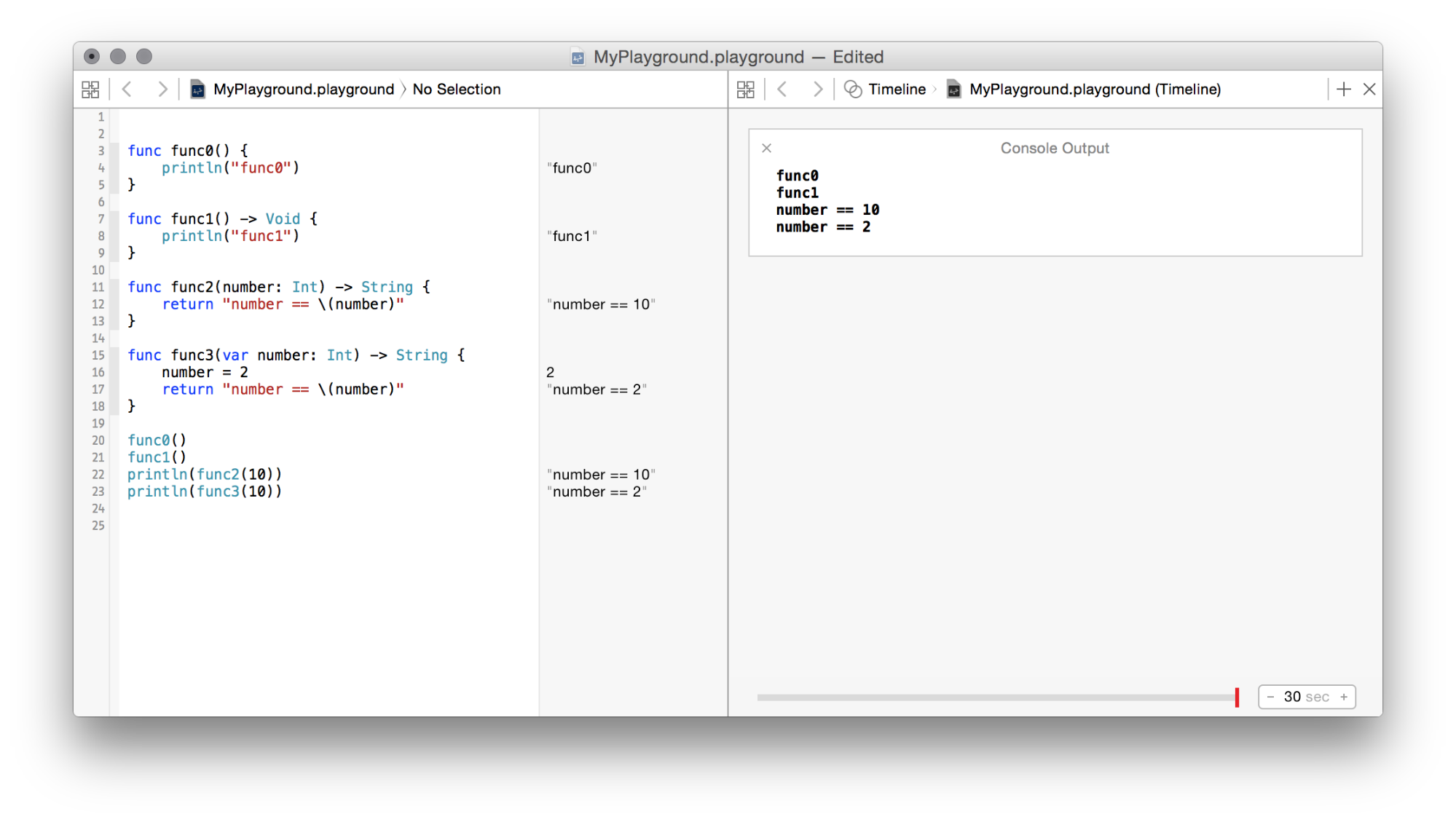The width and height of the screenshot is (1456, 822).
Task: Increase the timeline duration with plus
Action: (1344, 697)
